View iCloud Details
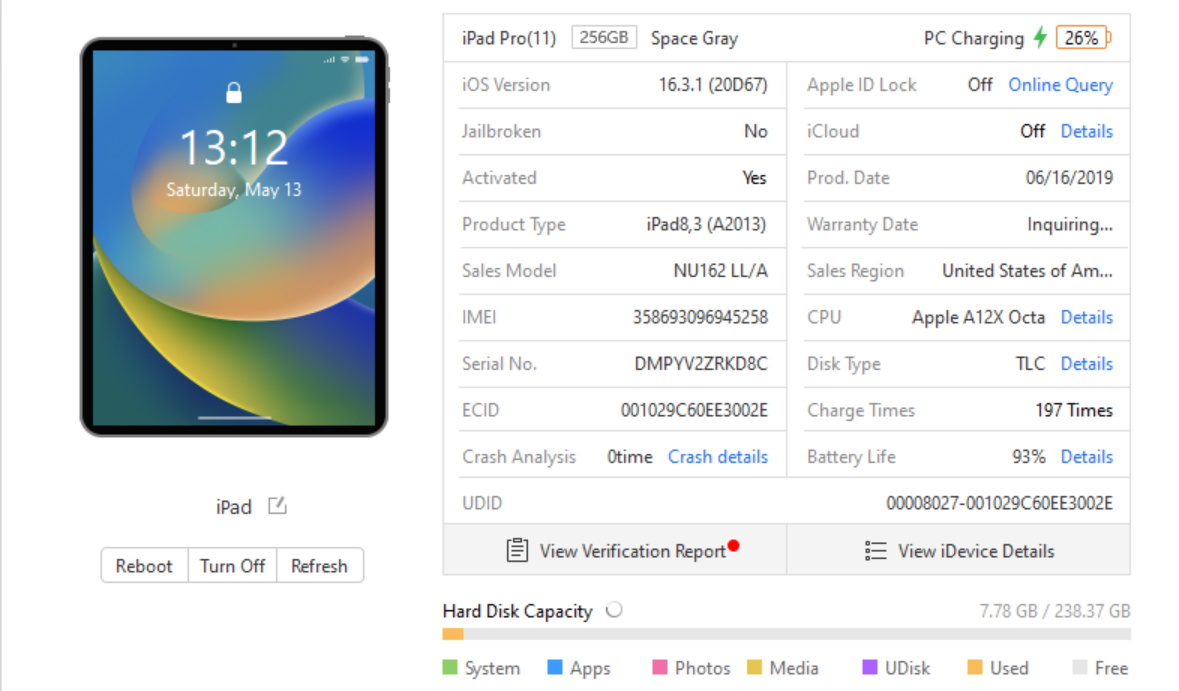The width and height of the screenshot is (1179, 691). [1086, 131]
